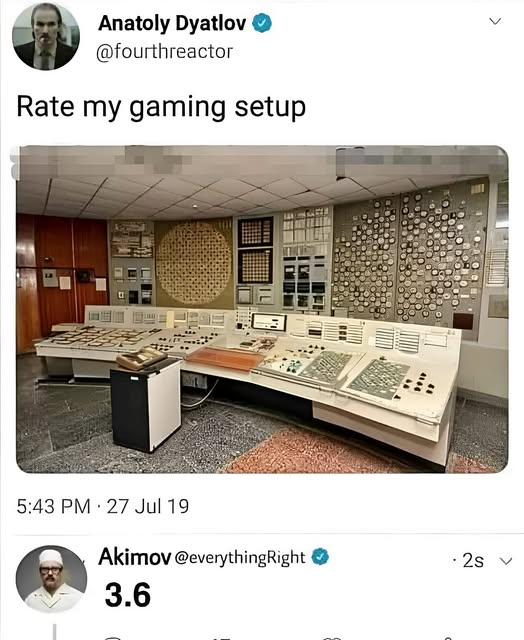Visit the @fourthreactor handle

[x=164, y=51]
